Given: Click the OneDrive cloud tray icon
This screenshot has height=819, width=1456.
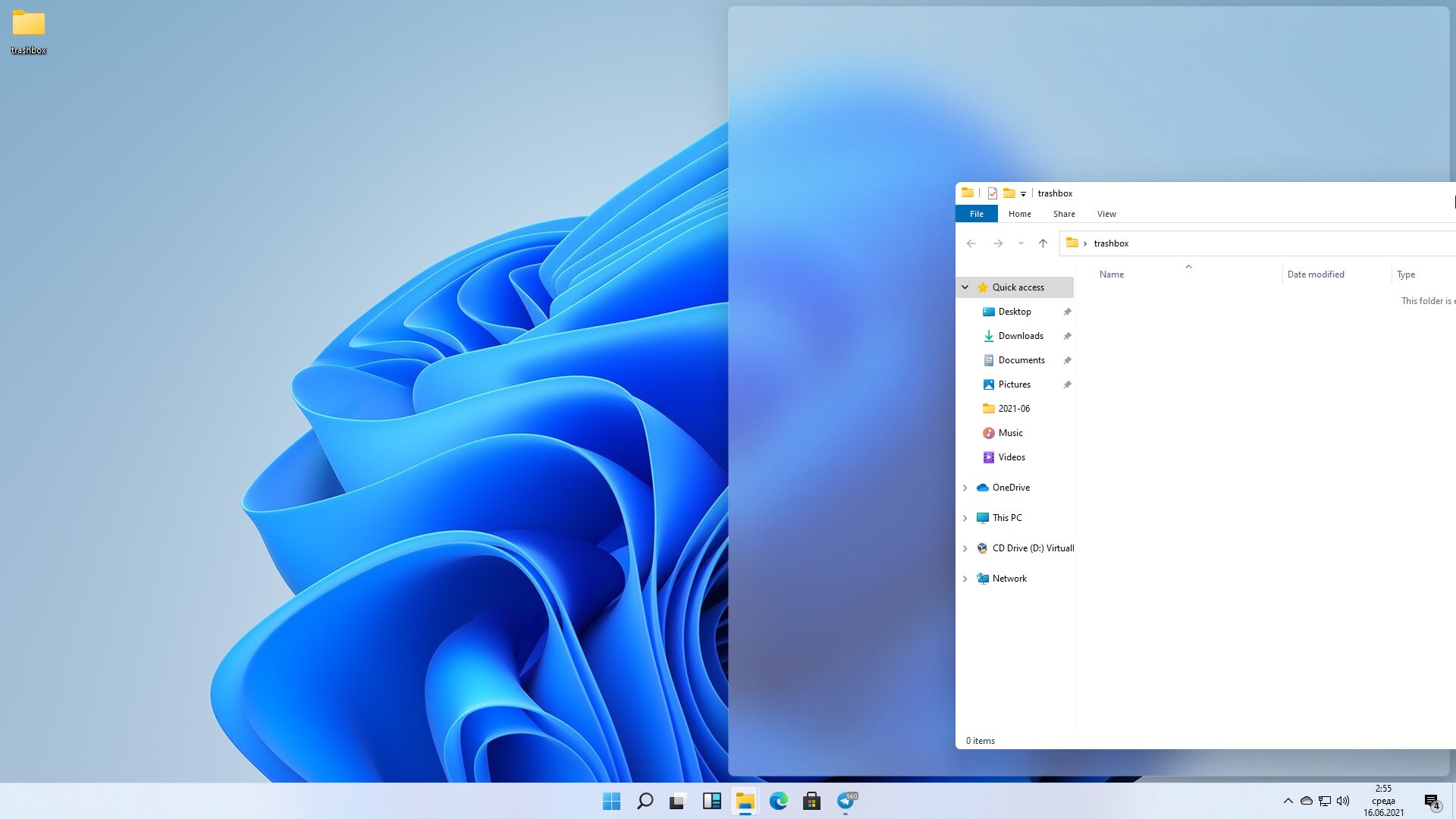Looking at the screenshot, I should coord(1306,801).
